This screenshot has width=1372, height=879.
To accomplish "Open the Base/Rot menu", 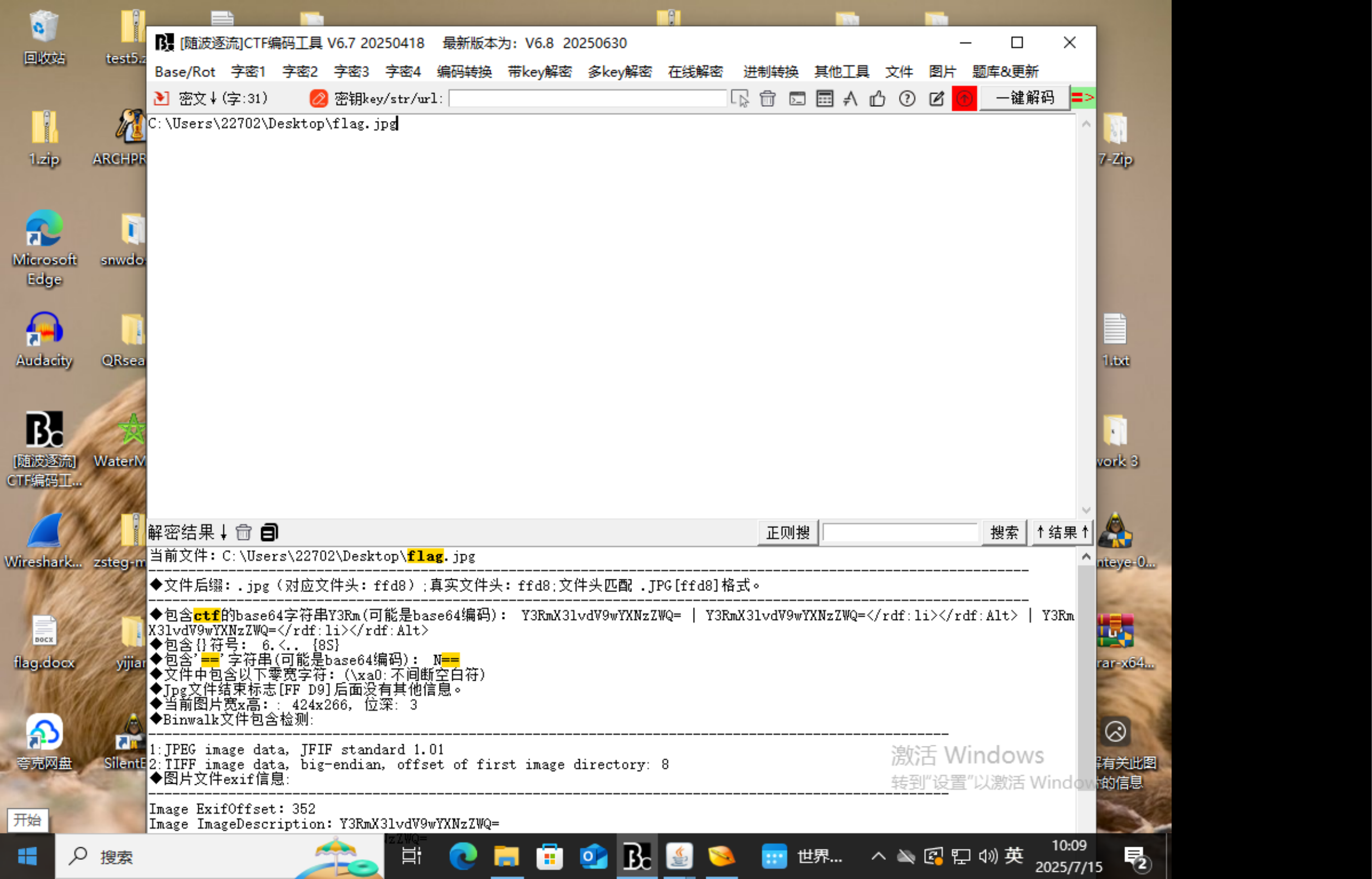I will pos(185,71).
